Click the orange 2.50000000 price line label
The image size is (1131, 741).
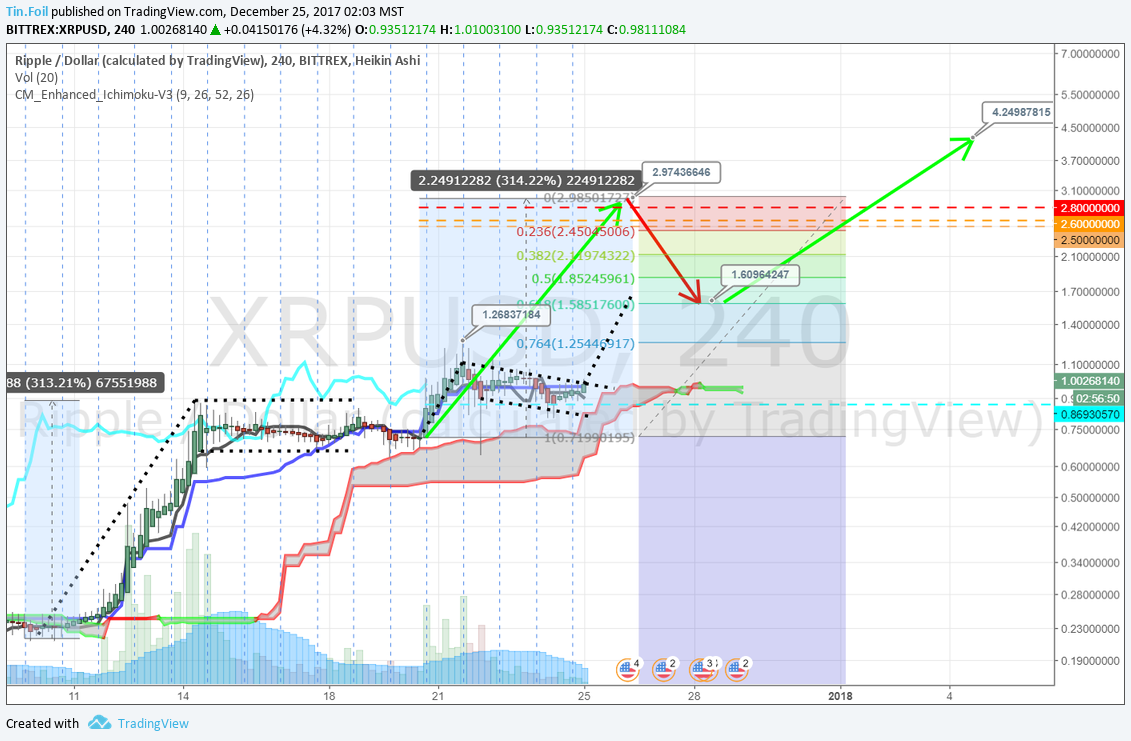(1089, 240)
